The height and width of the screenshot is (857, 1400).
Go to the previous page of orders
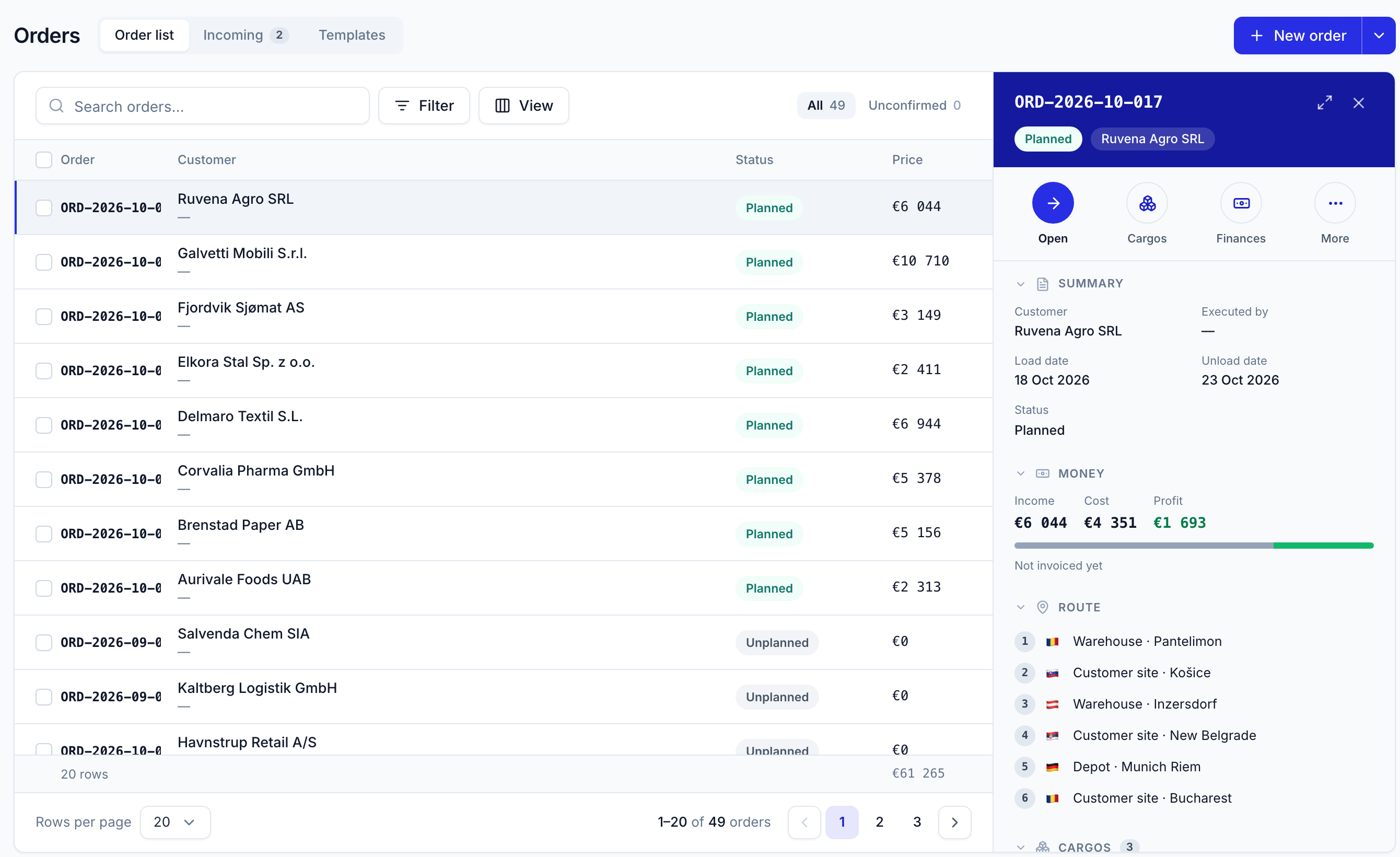[x=804, y=822]
